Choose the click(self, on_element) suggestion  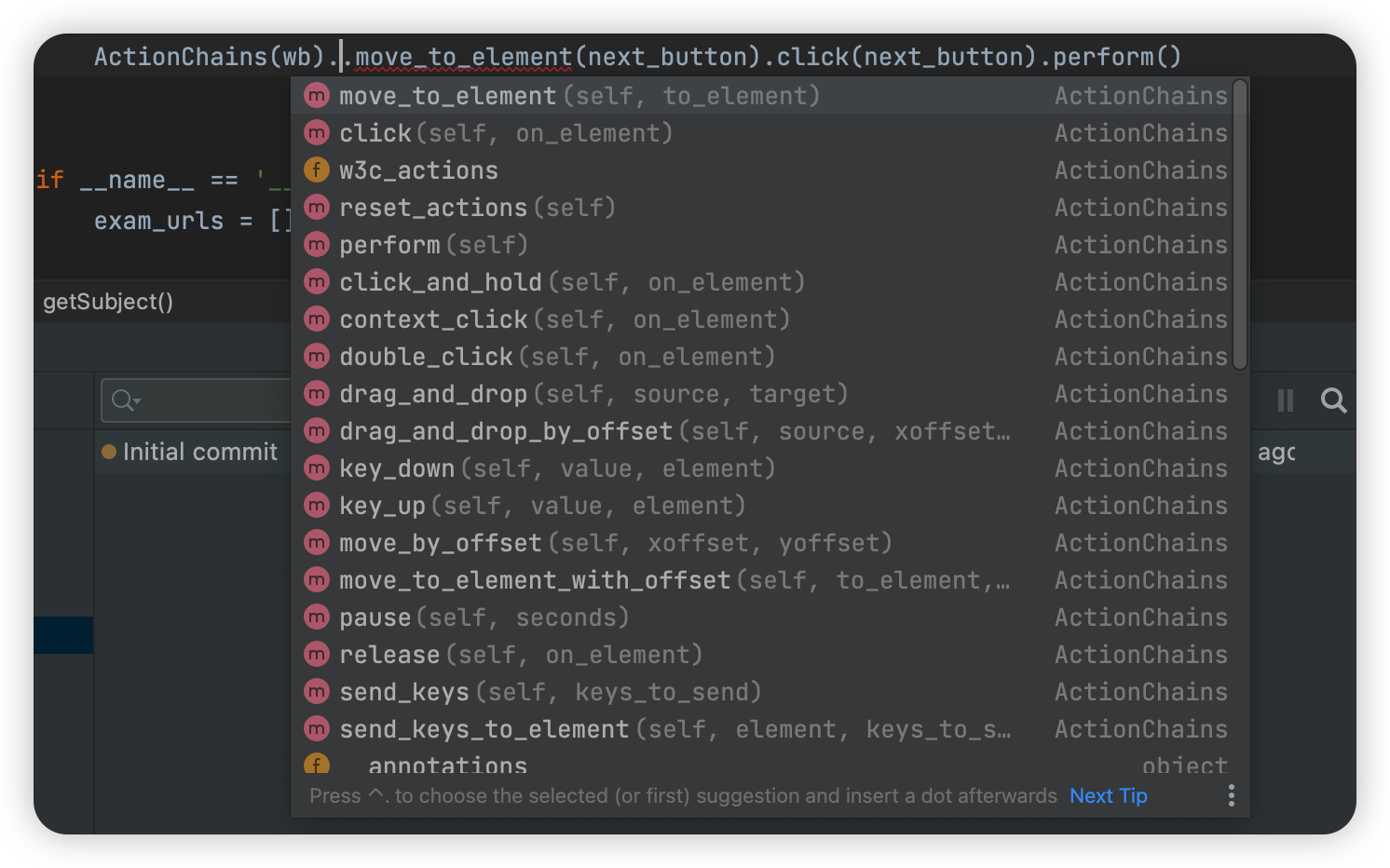[505, 133]
